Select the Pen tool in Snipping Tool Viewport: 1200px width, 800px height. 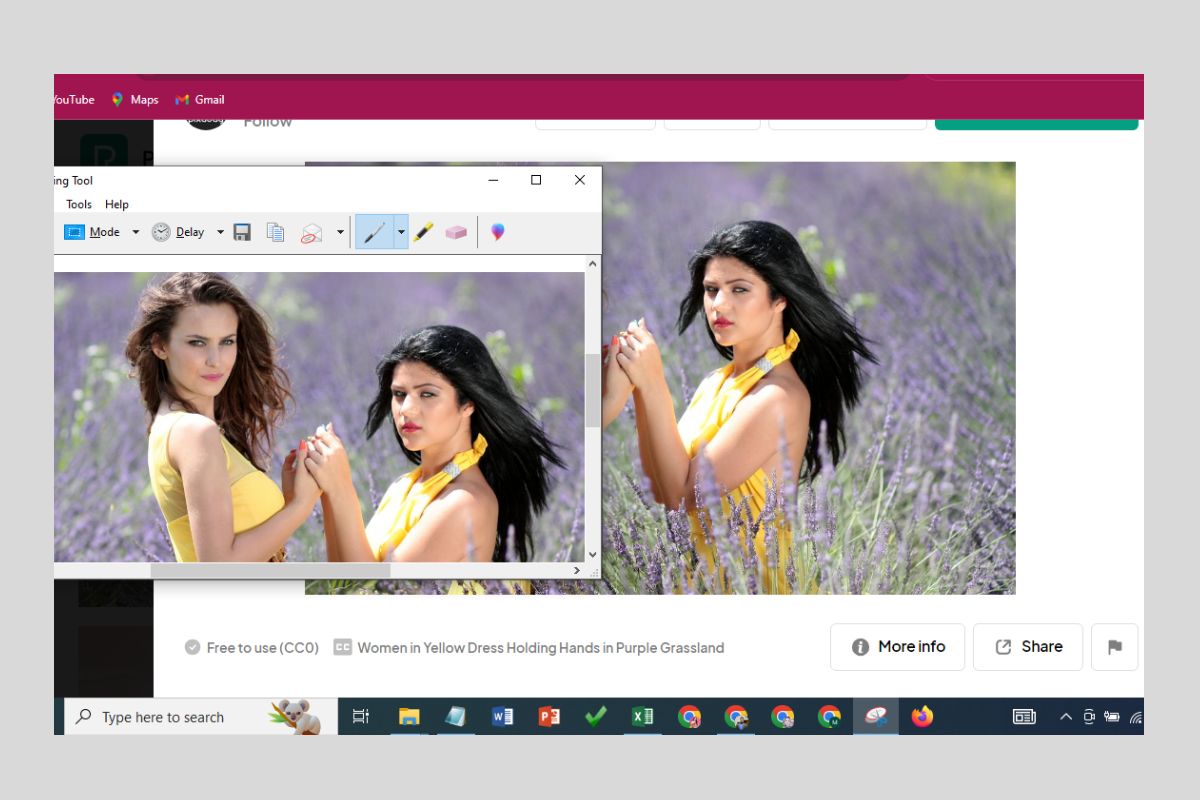[x=374, y=232]
